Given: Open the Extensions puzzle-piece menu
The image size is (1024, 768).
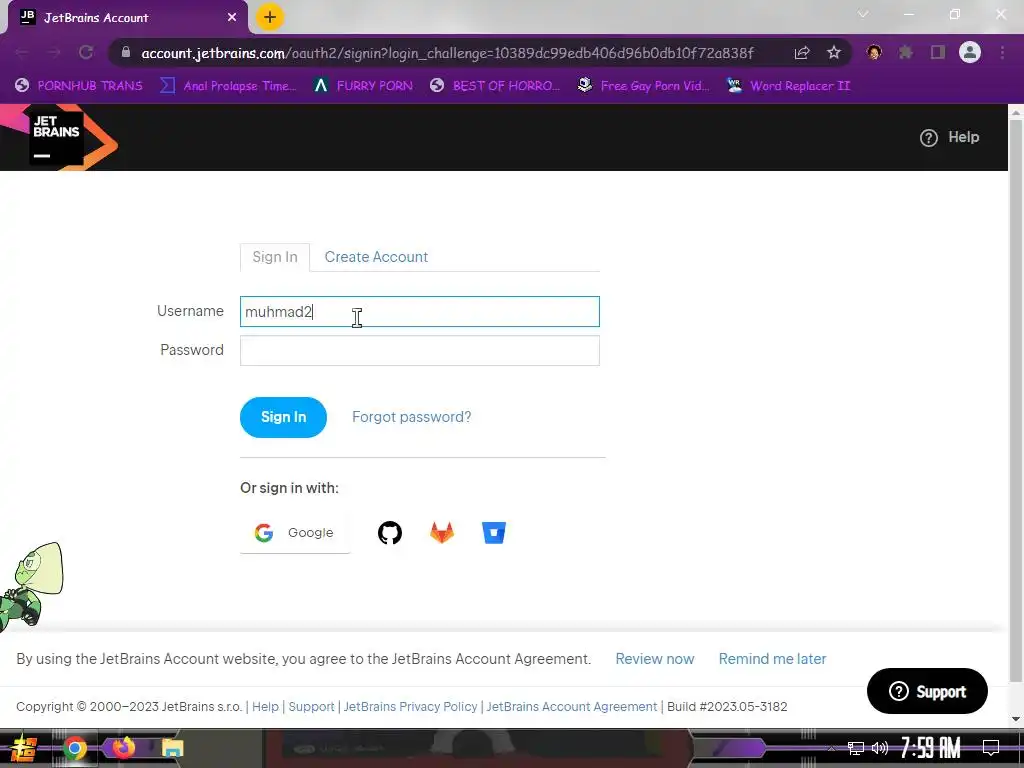Looking at the screenshot, I should [x=905, y=53].
